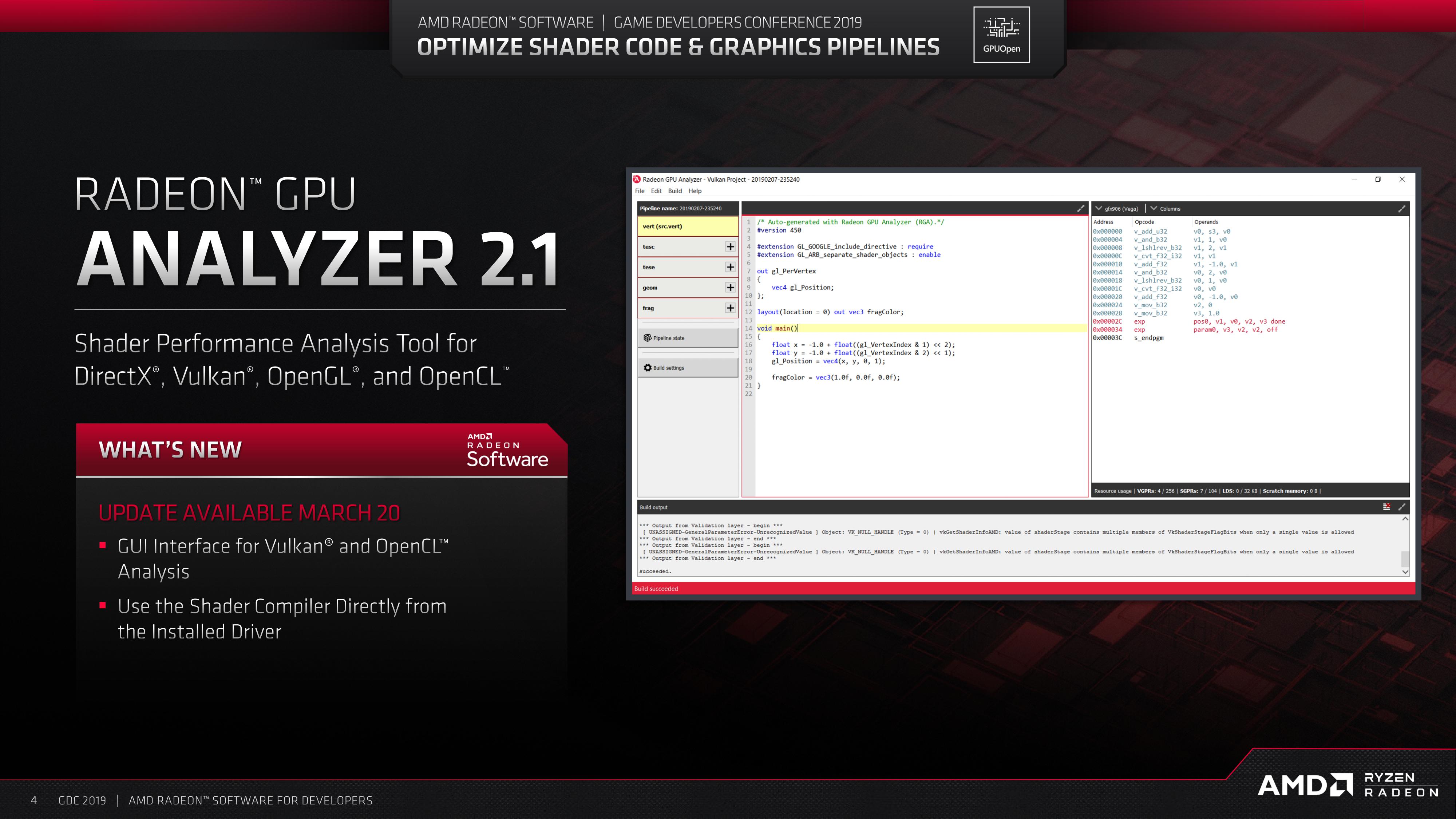
Task: Minimize the Radeon GPU Analyzer window
Action: [1354, 179]
